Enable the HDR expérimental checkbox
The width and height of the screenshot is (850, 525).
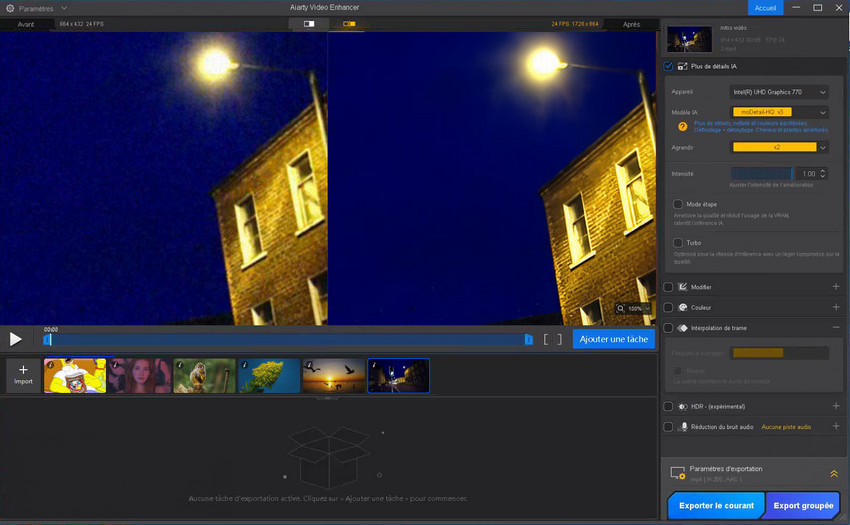pos(668,406)
